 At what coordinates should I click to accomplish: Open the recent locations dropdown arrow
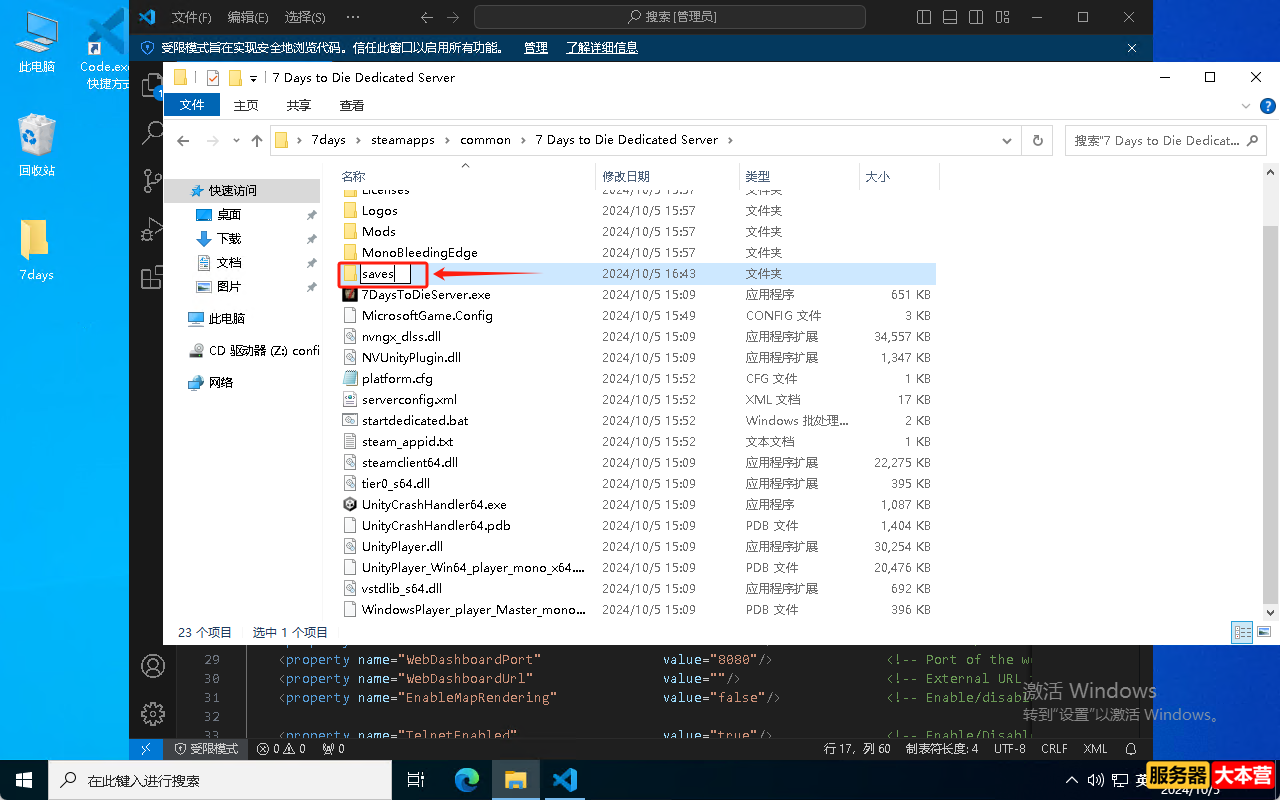coord(236,141)
